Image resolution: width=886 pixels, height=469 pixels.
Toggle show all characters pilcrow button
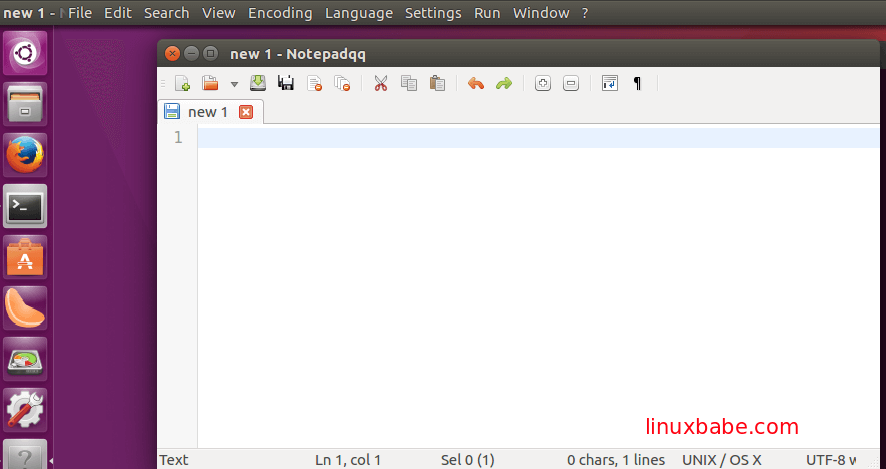tap(638, 84)
